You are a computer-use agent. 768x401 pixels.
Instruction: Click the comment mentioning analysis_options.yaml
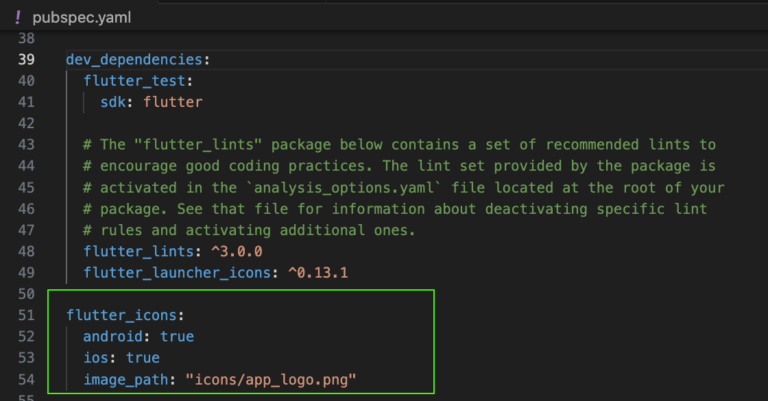(403, 187)
